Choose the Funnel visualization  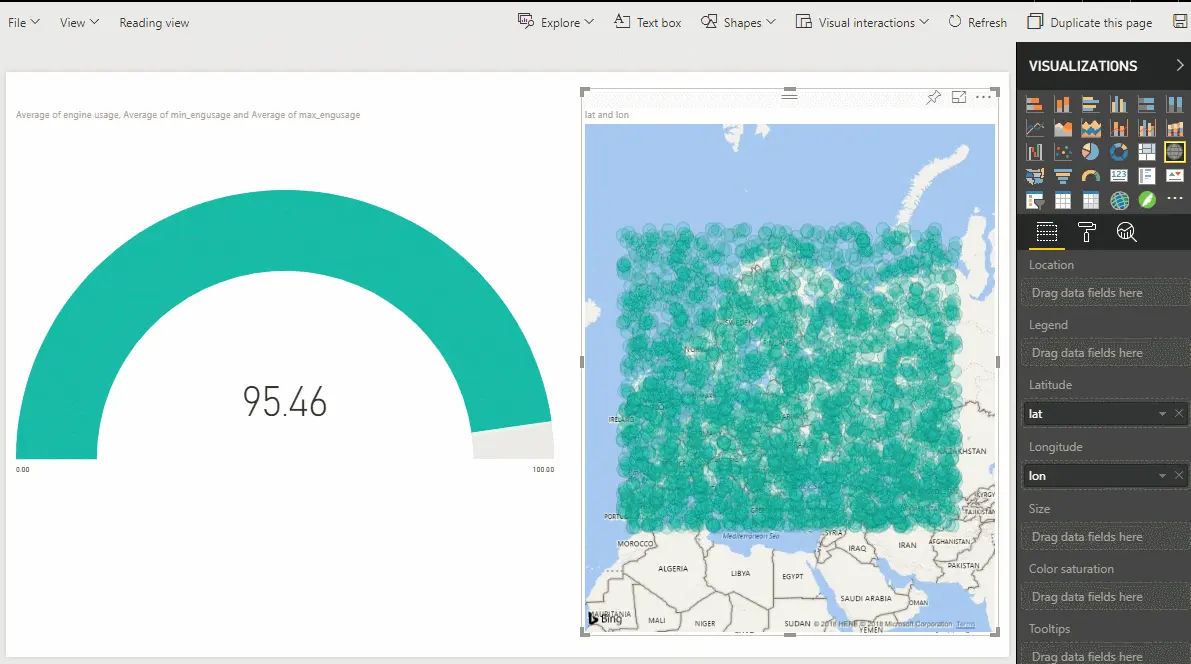pos(1063,176)
